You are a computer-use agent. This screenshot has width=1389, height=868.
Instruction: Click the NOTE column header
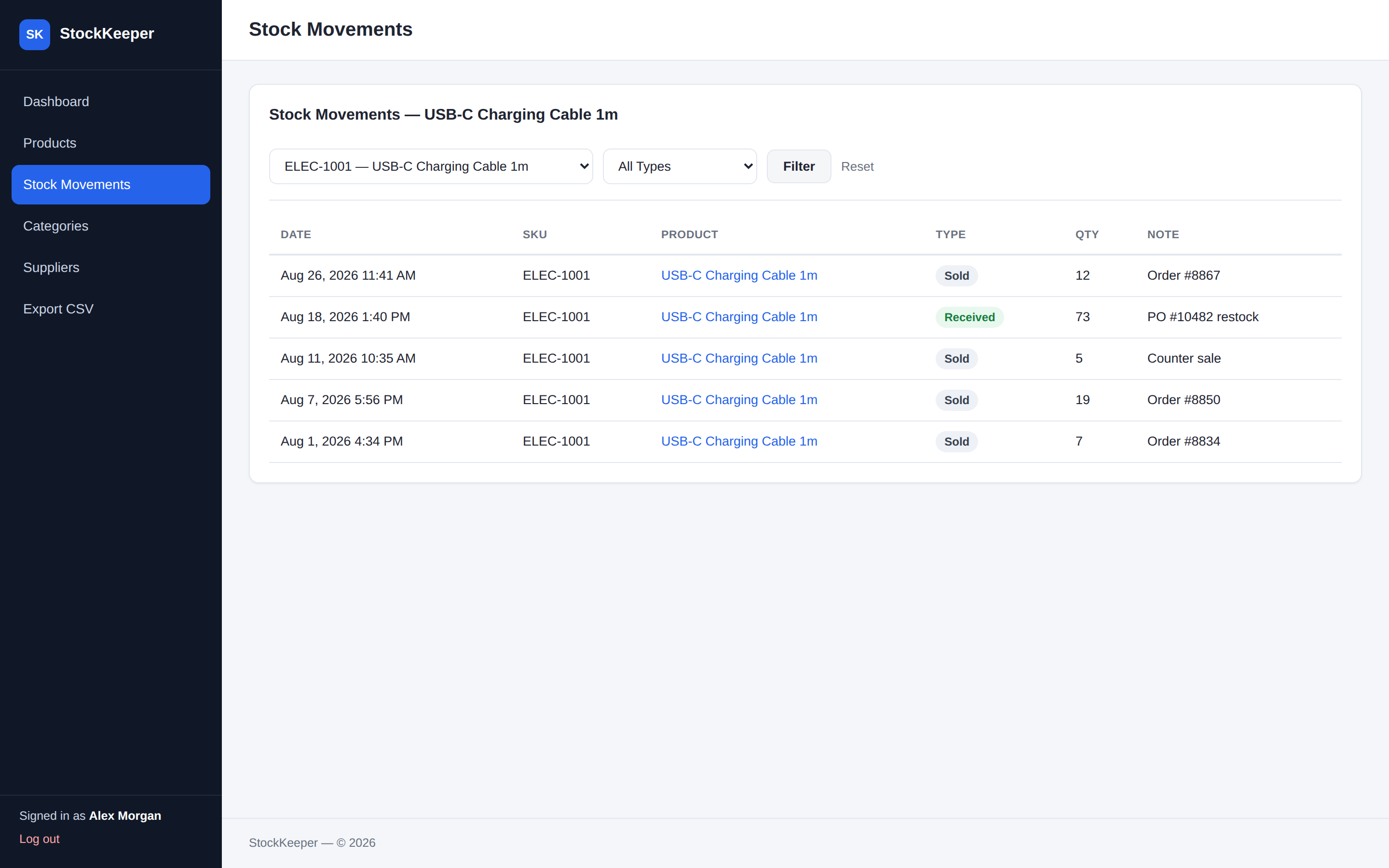1163,234
